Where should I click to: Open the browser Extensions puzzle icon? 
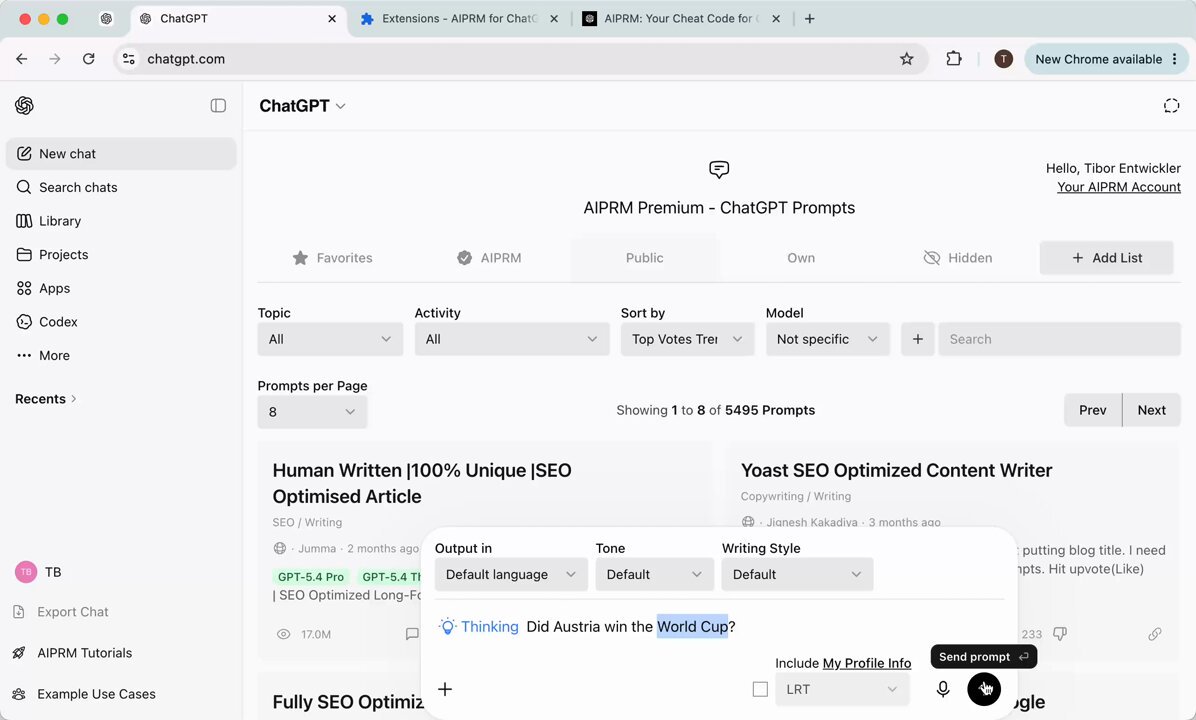(953, 59)
